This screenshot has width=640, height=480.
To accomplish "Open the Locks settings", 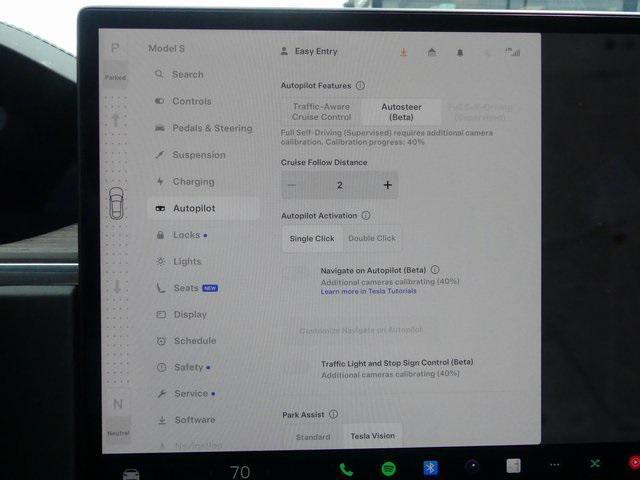I will [x=182, y=235].
